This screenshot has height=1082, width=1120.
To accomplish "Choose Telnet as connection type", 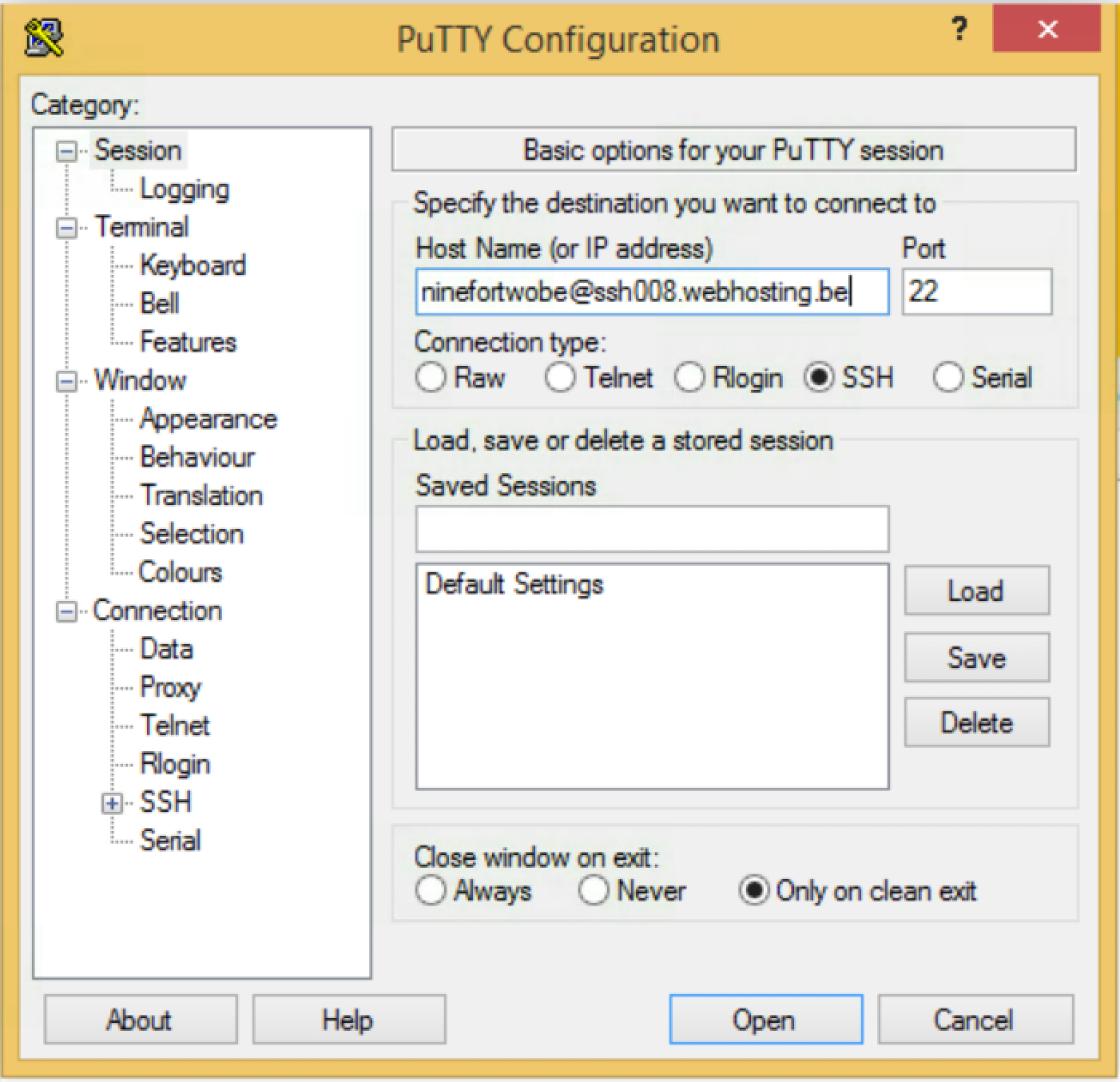I will pos(560,377).
